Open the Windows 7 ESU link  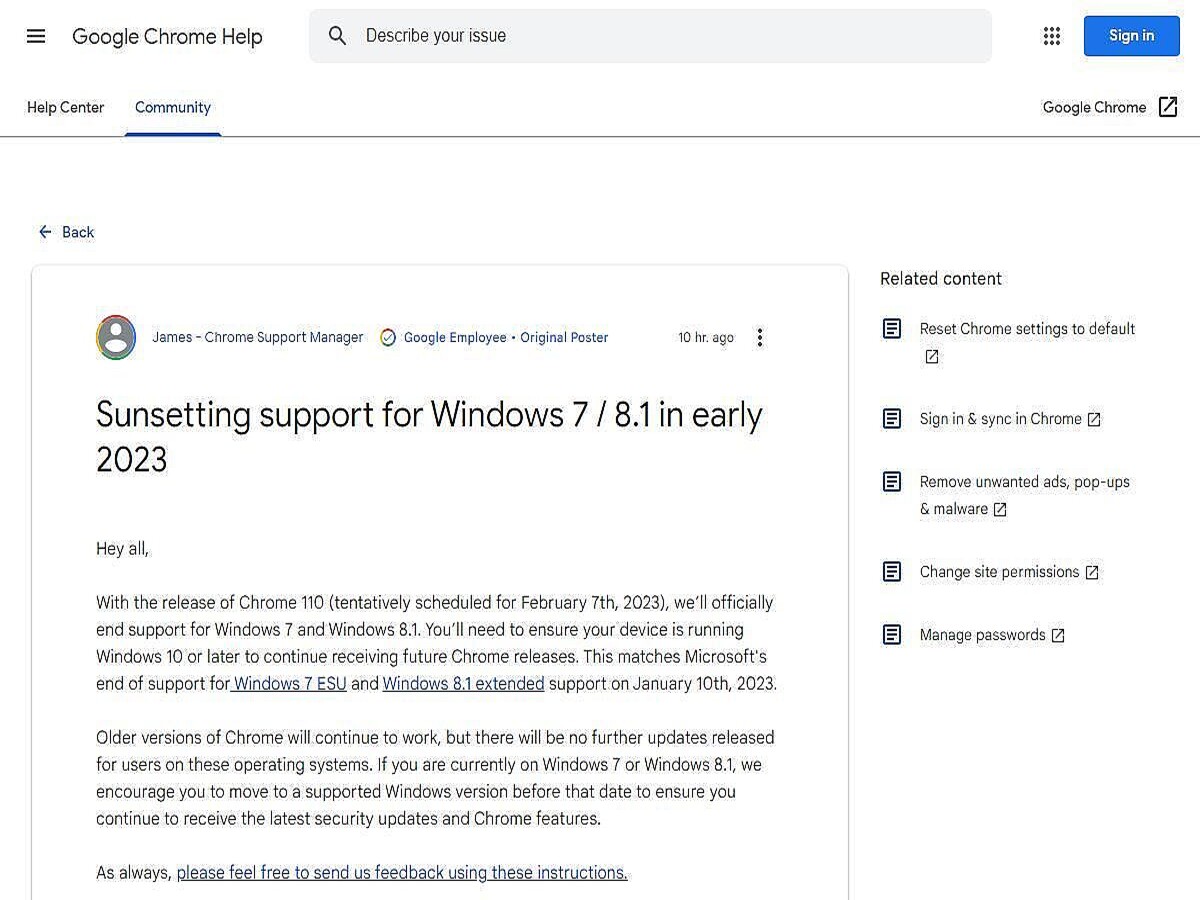pyautogui.click(x=290, y=684)
